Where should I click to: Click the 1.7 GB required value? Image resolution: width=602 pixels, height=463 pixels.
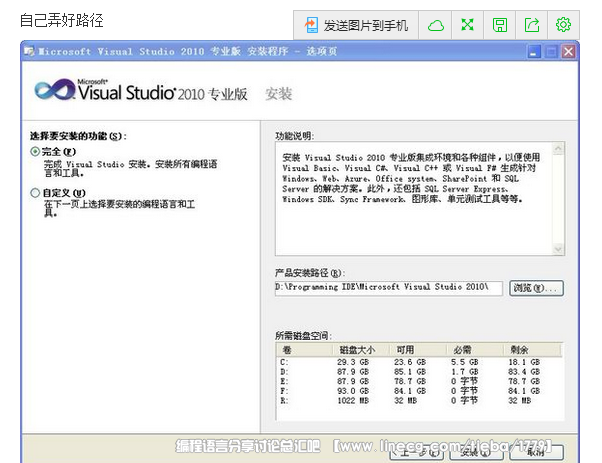point(465,372)
